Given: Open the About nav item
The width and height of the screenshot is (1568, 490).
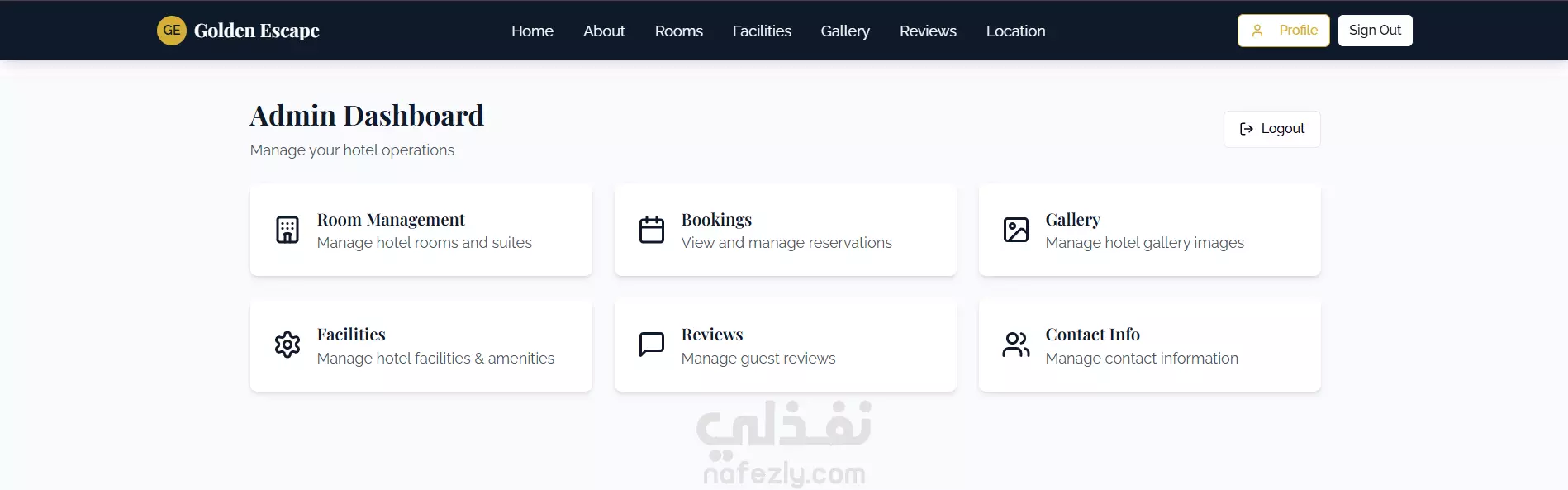Looking at the screenshot, I should (x=604, y=31).
